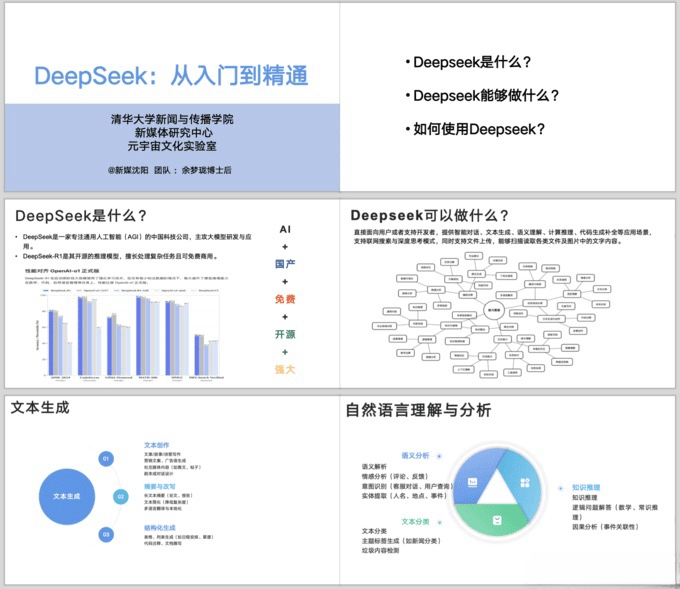
Task: Click the blue segment icon in the donut chart
Action: tap(472, 482)
